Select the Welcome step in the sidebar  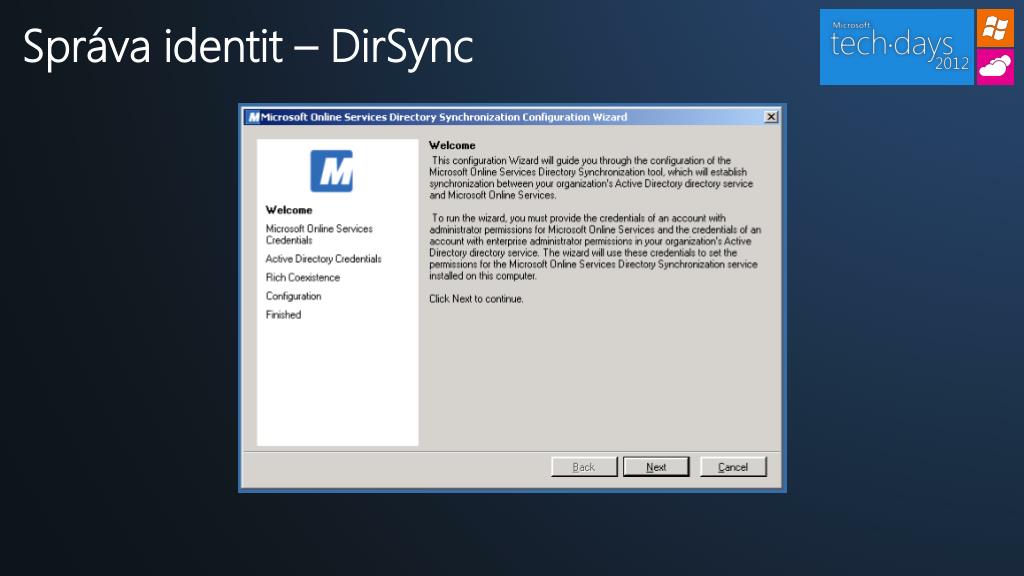tap(289, 210)
